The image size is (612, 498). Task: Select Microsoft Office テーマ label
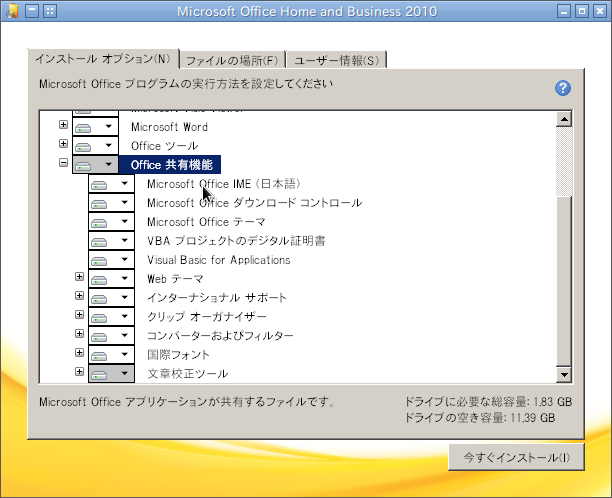(x=206, y=222)
